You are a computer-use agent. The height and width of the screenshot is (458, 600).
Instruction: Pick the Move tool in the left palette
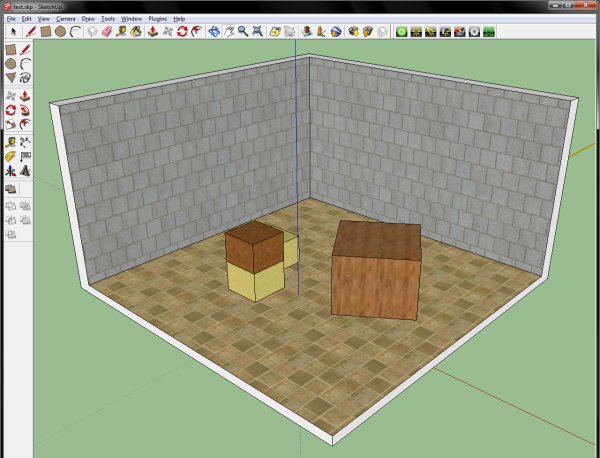11,96
